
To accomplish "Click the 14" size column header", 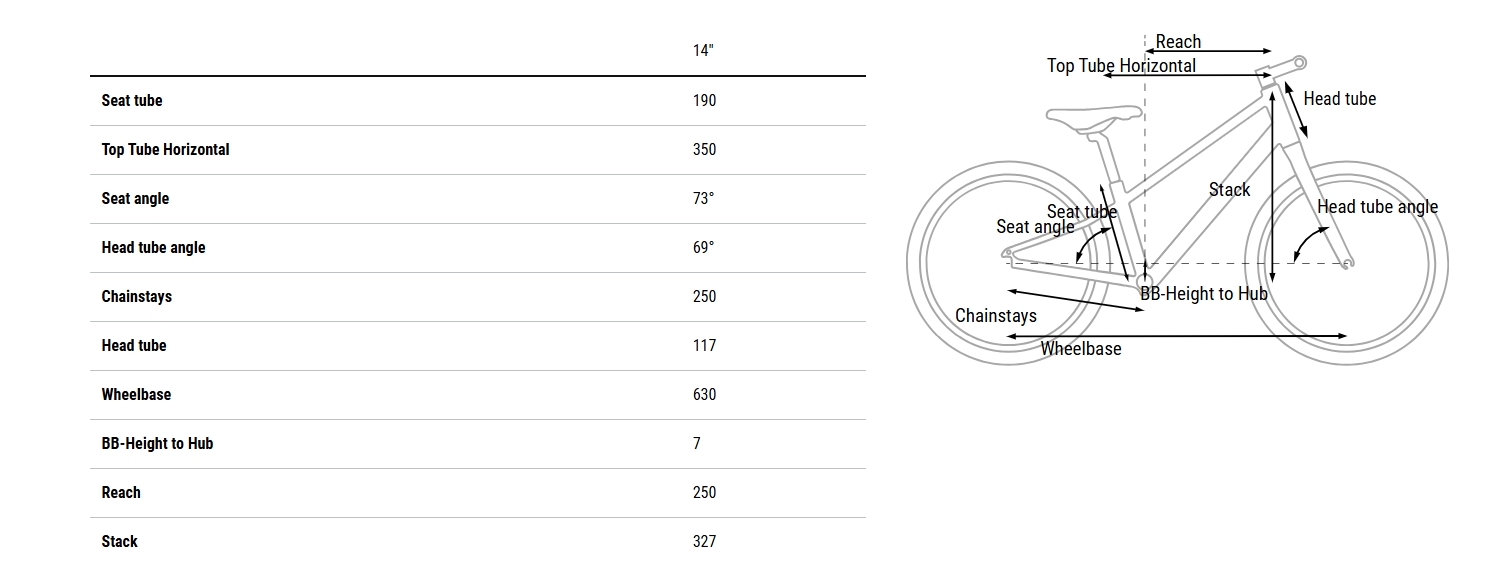I will [x=703, y=50].
